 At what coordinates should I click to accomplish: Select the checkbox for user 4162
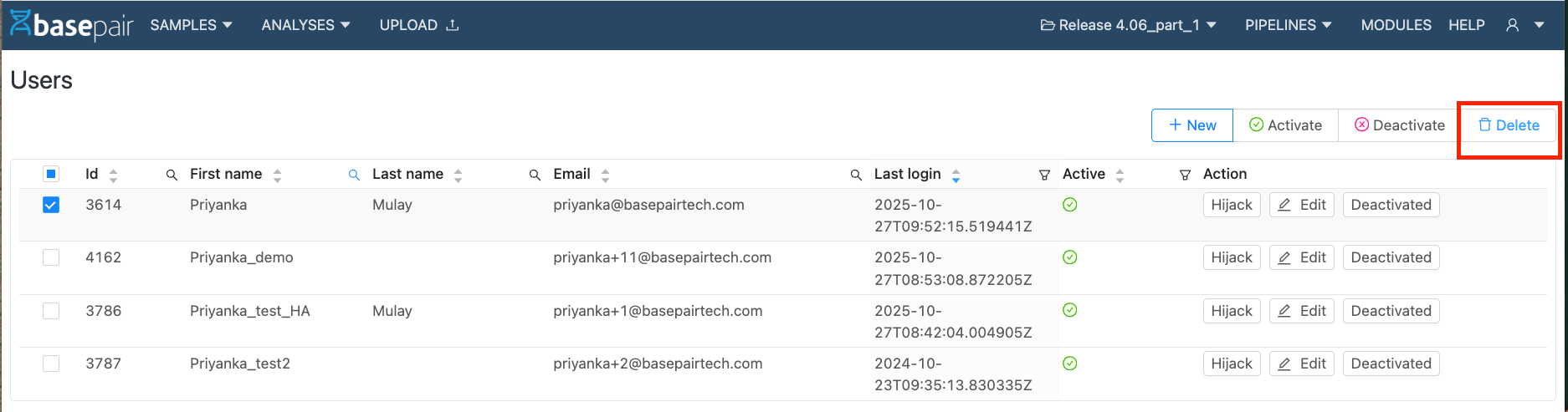click(51, 257)
